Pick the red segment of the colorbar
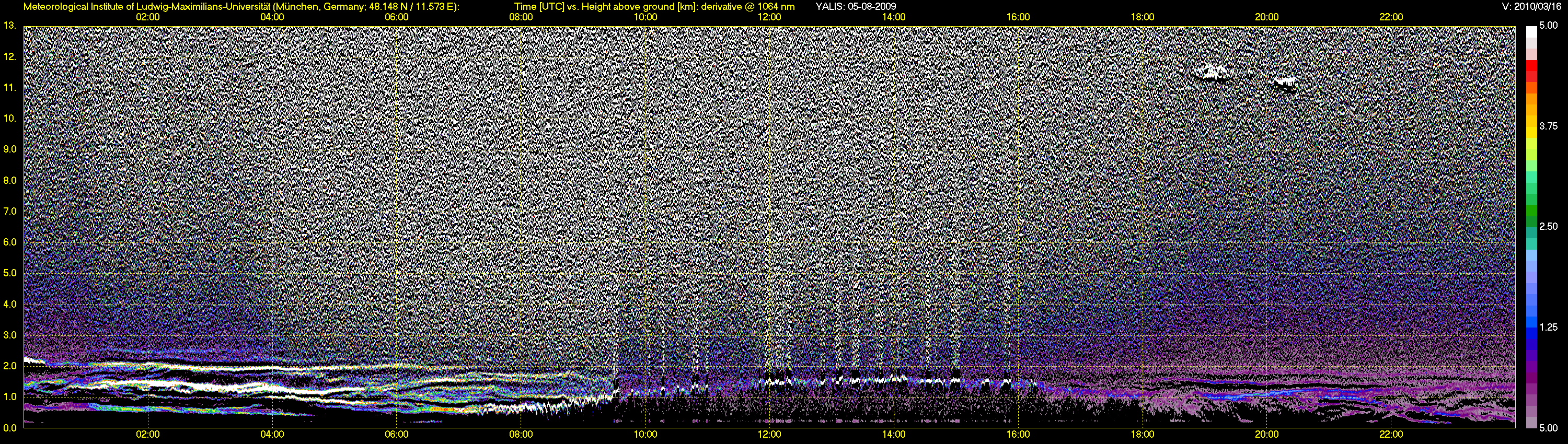Image resolution: width=1568 pixels, height=444 pixels. click(1531, 65)
